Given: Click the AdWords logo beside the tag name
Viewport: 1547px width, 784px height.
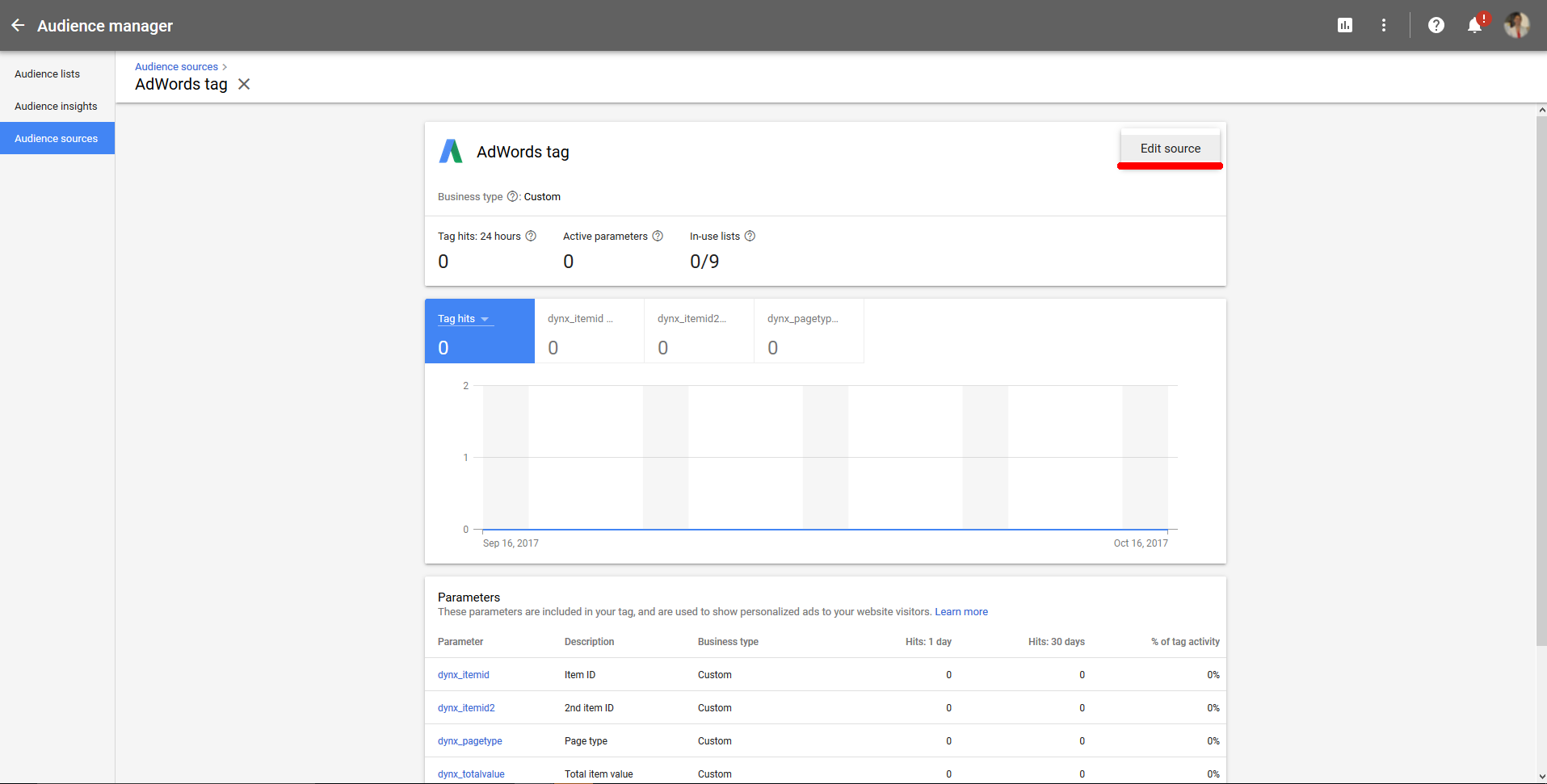Looking at the screenshot, I should click(450, 151).
